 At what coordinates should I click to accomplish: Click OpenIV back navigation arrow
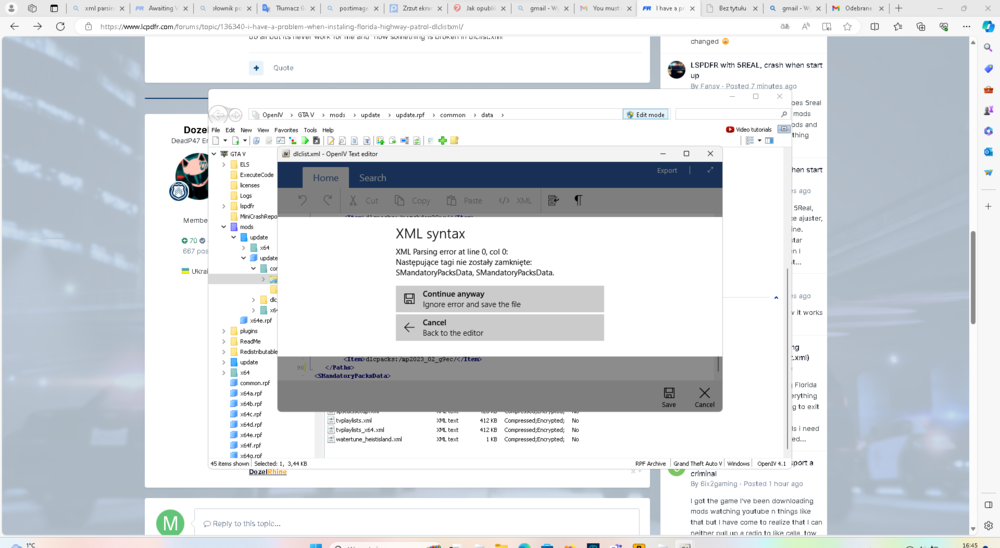(219, 115)
